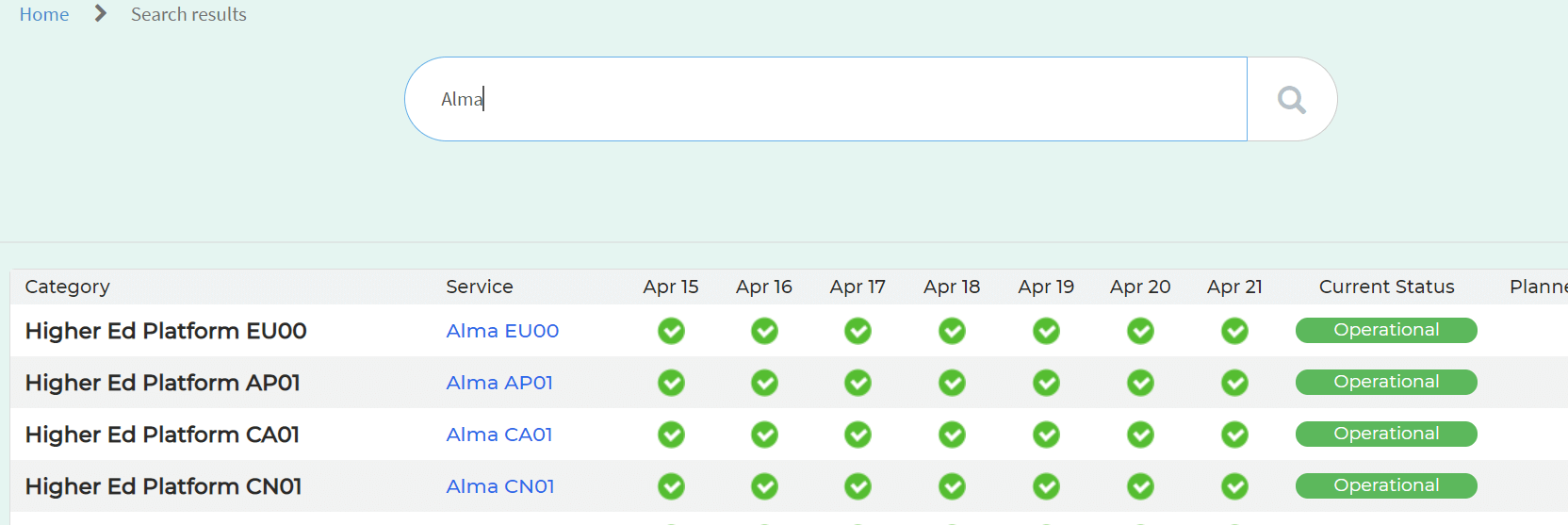
Task: Open the Alma EU00 service link
Action: tap(502, 331)
